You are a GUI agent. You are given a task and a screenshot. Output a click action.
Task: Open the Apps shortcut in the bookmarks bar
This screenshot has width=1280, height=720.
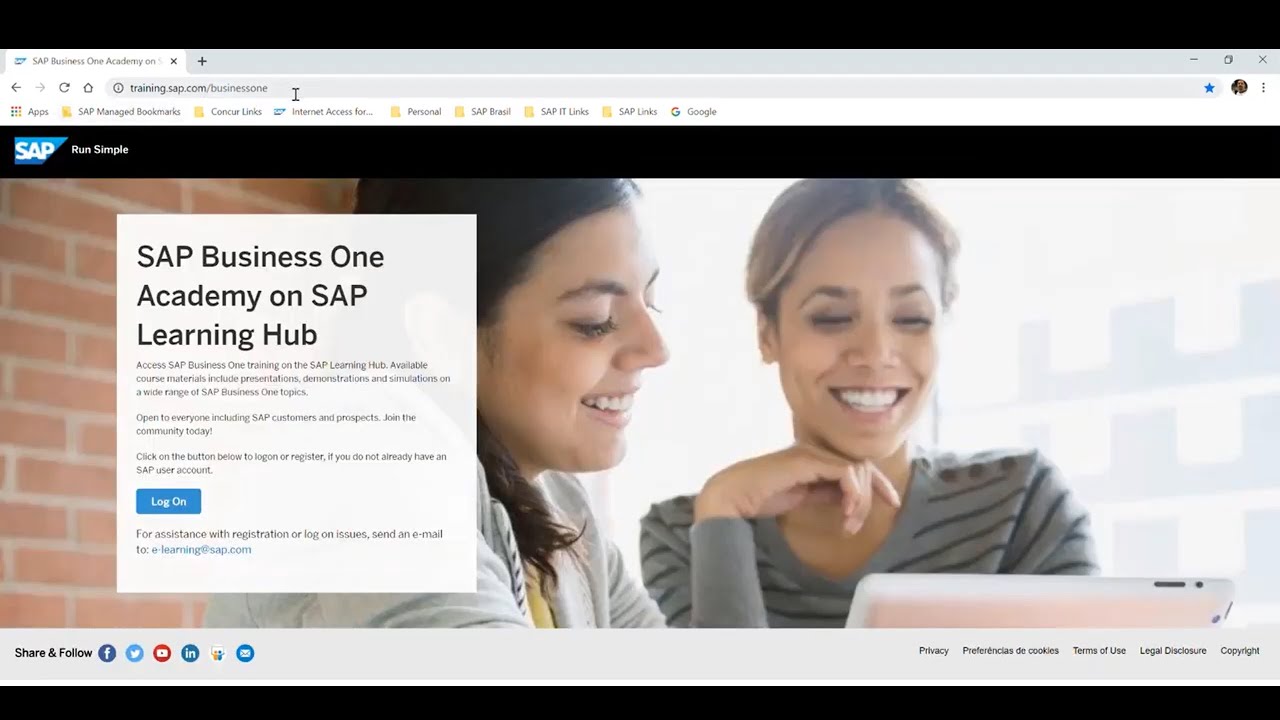coord(29,112)
